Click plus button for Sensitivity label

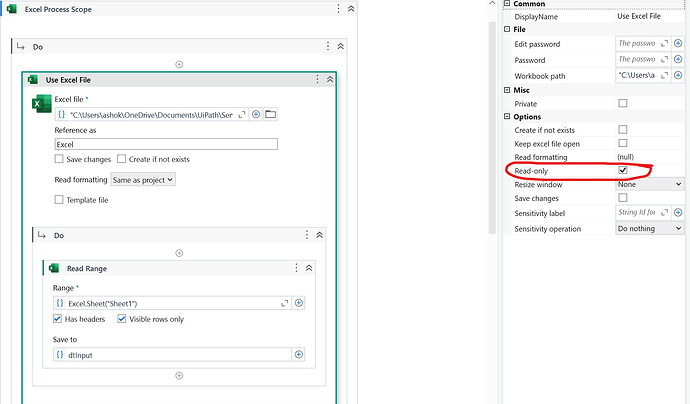click(x=678, y=213)
